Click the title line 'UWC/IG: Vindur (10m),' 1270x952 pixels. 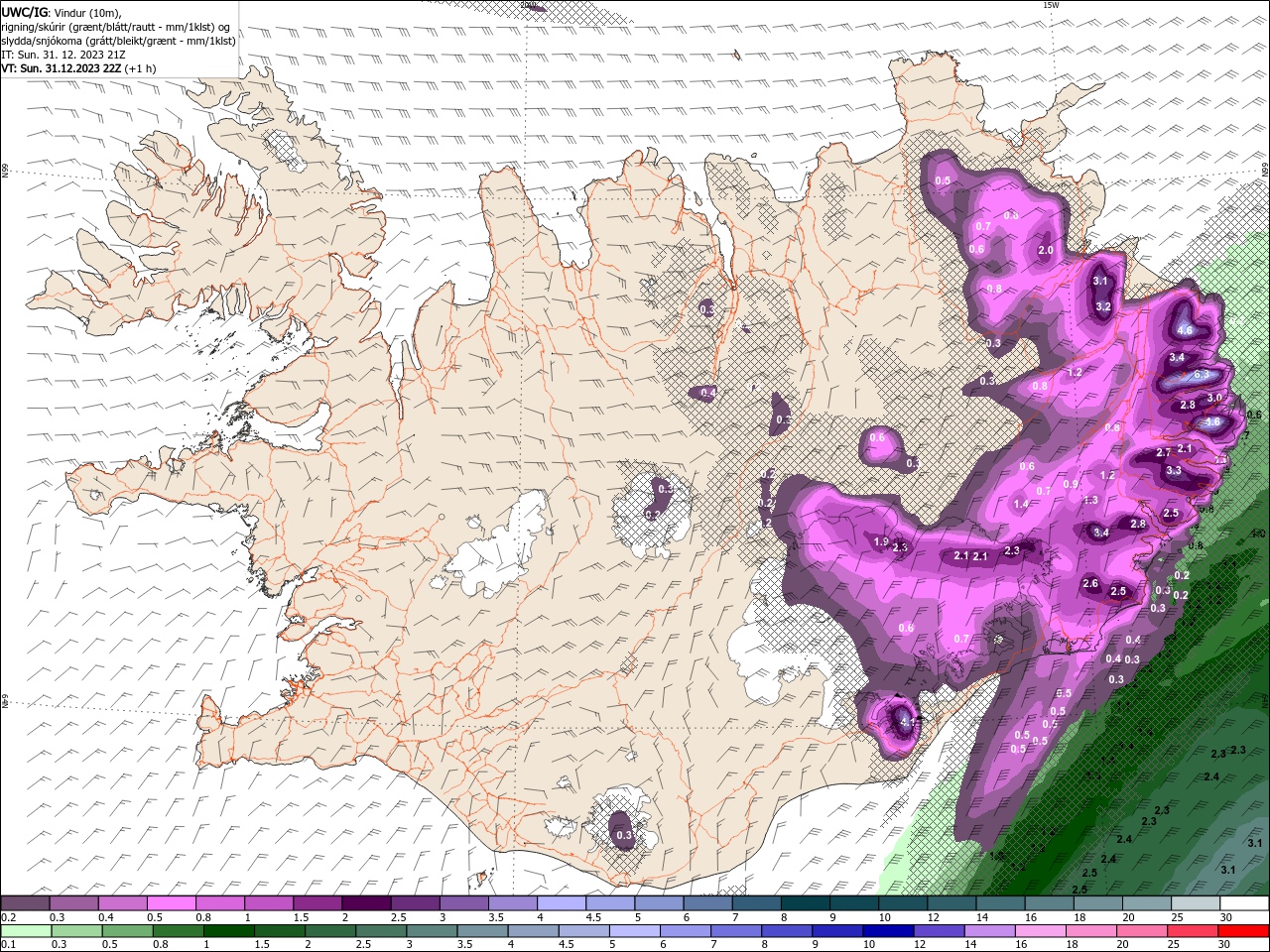pos(62,12)
